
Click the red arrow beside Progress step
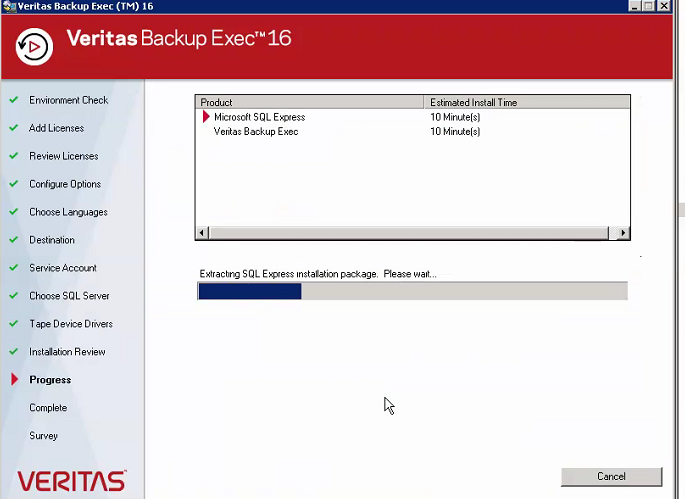[14, 380]
